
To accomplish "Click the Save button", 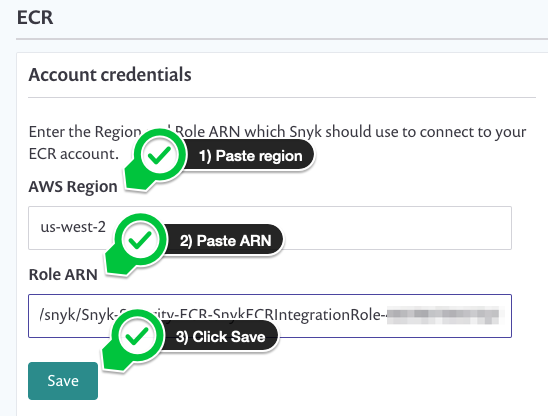I will tap(63, 381).
